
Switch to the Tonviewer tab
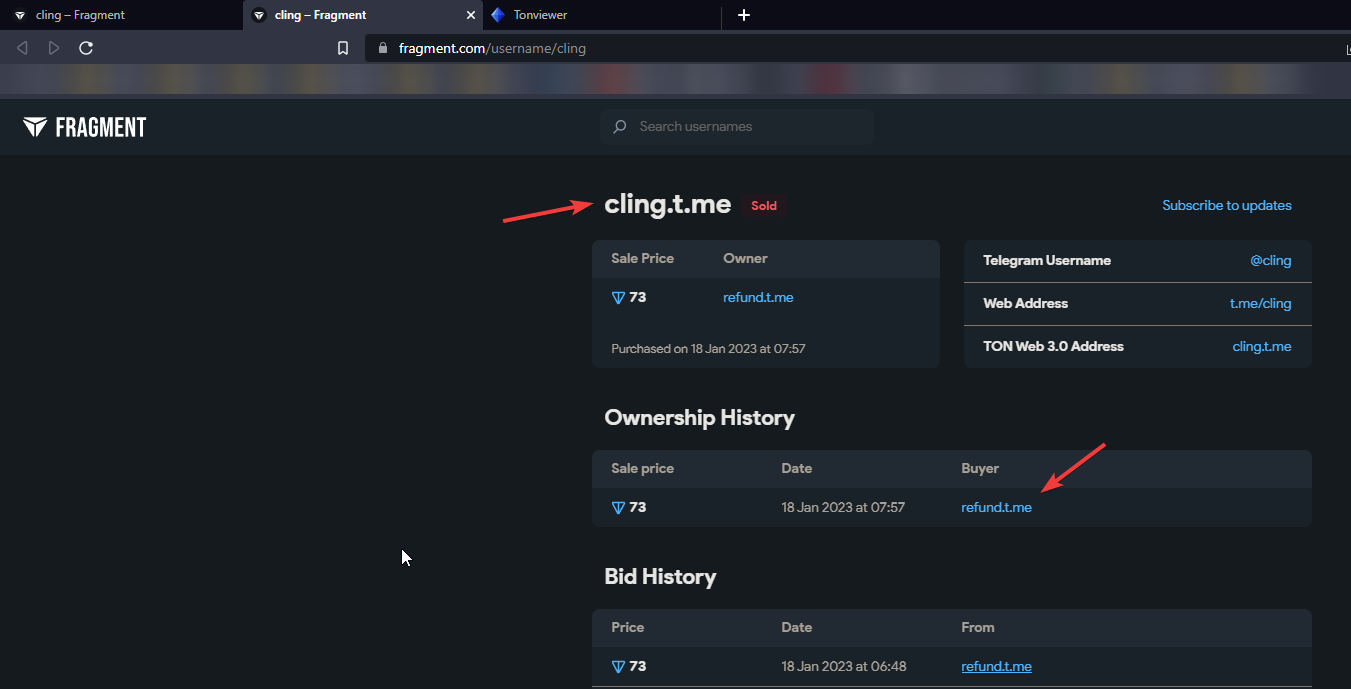click(603, 15)
